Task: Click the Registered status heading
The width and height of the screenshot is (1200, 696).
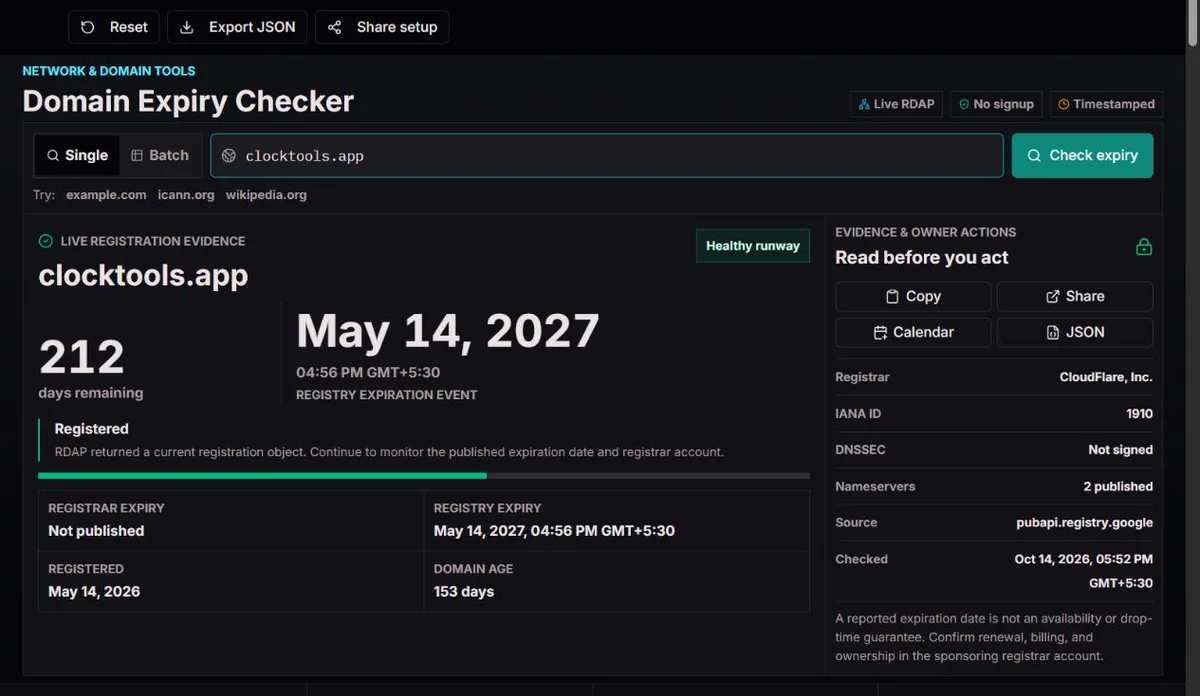Action: (x=92, y=429)
